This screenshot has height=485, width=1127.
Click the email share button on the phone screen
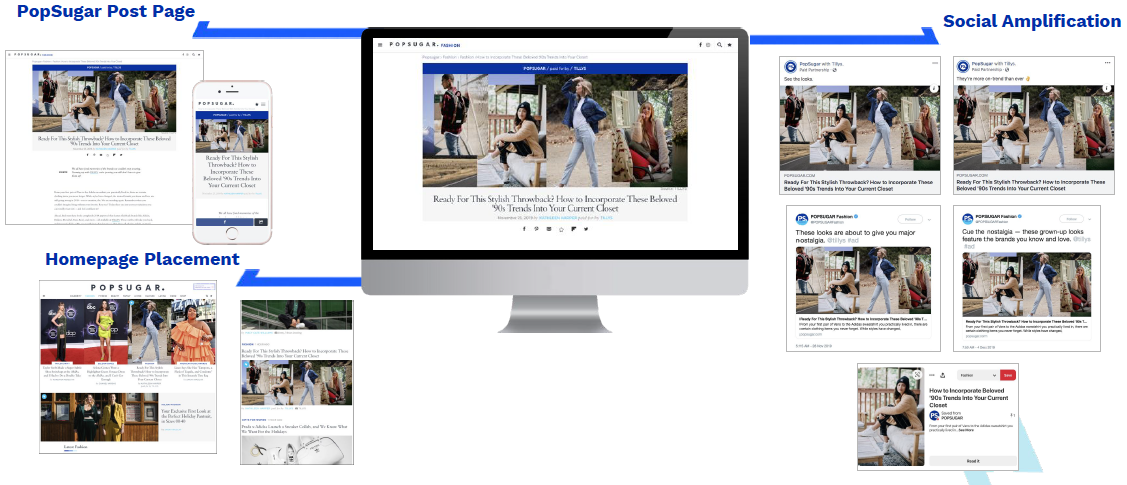pyautogui.click(x=261, y=222)
